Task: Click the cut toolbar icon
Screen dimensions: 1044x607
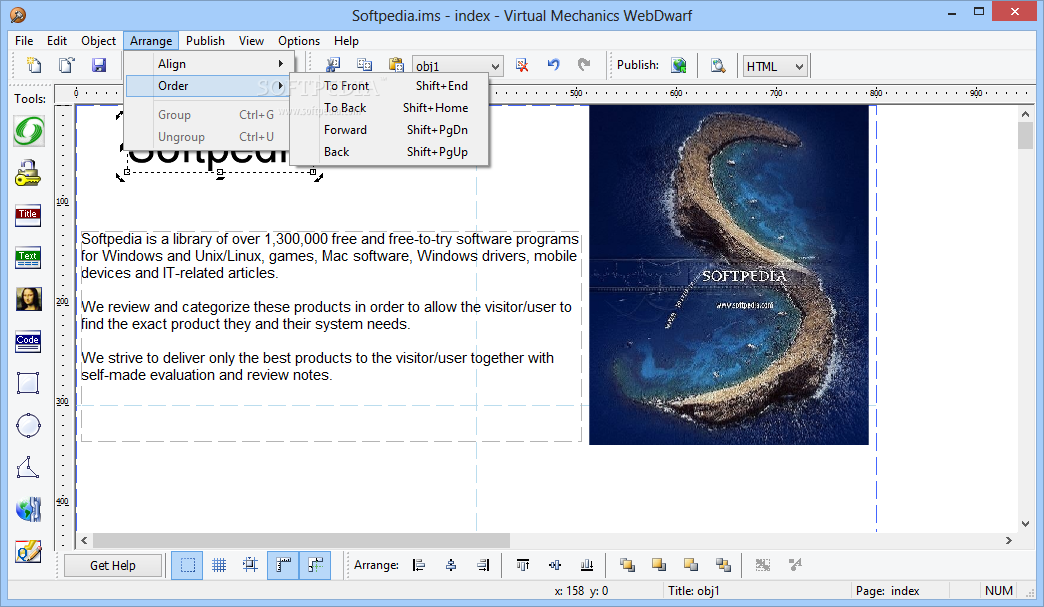Action: 332,65
